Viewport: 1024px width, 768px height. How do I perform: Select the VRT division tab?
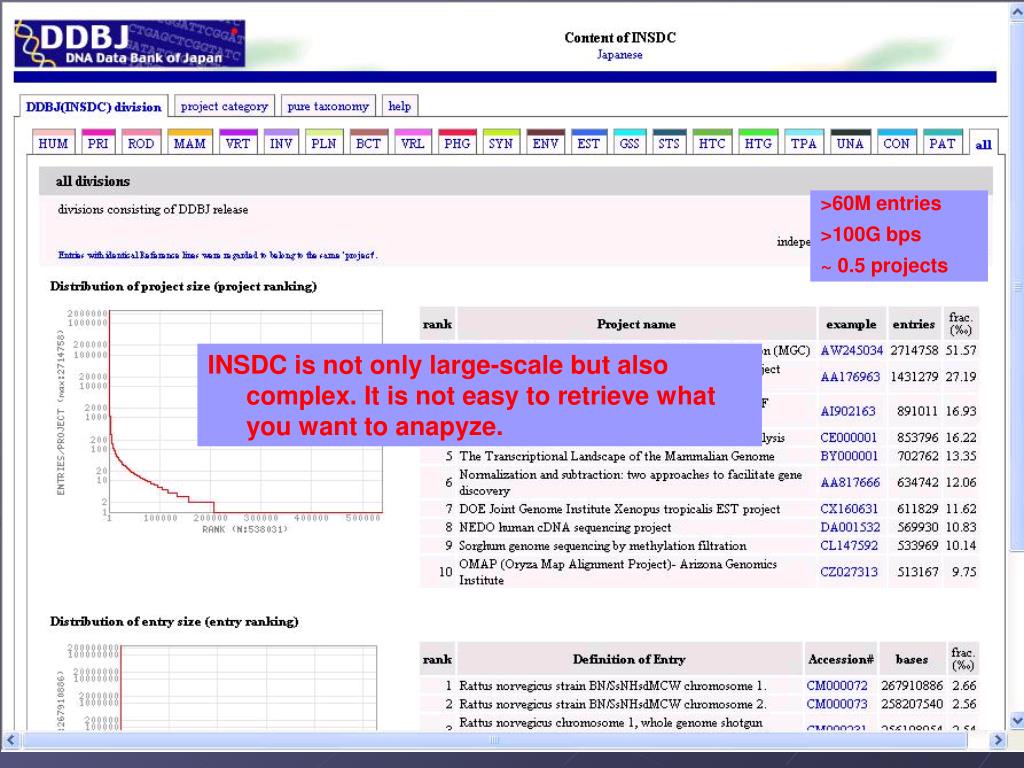238,142
